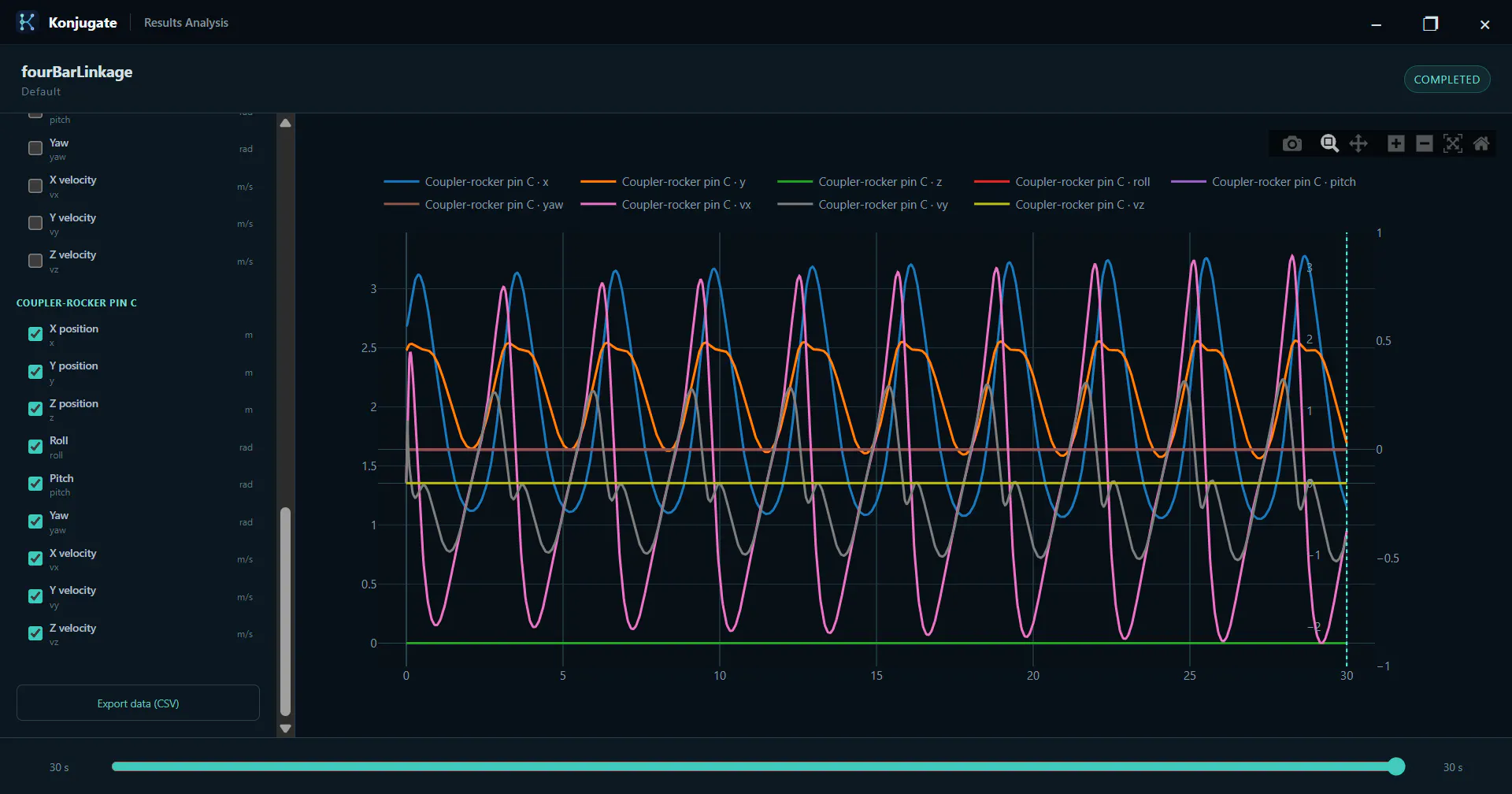
Task: Click the COUPLER-ROCKER PIN C section header
Action: pos(76,303)
